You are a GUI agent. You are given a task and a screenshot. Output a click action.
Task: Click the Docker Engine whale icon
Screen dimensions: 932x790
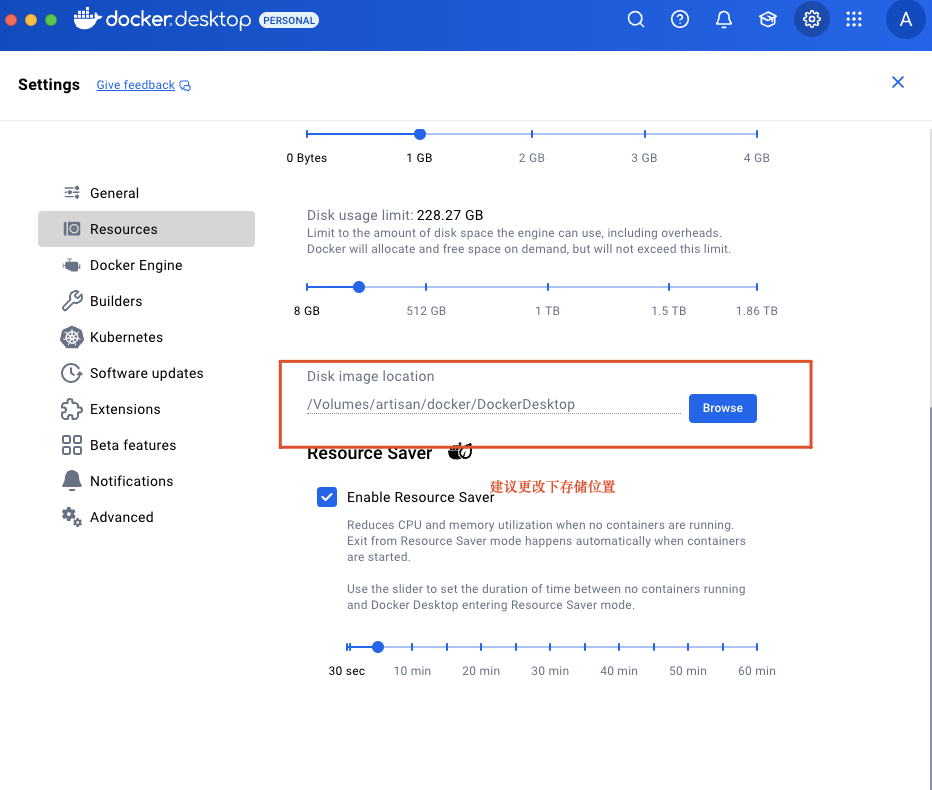tap(72, 265)
